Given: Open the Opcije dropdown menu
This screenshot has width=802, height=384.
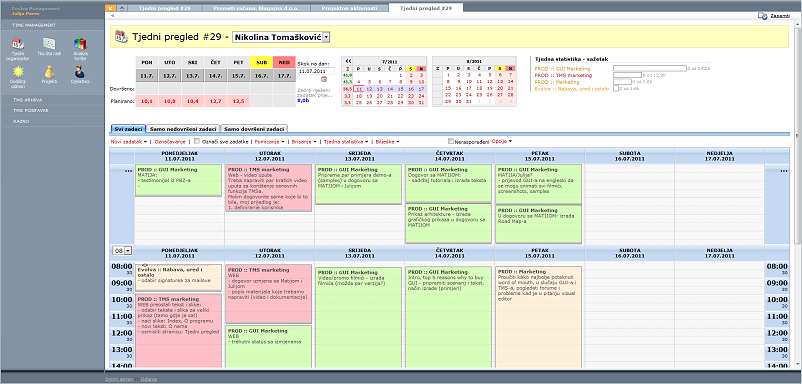Looking at the screenshot, I should tap(502, 141).
